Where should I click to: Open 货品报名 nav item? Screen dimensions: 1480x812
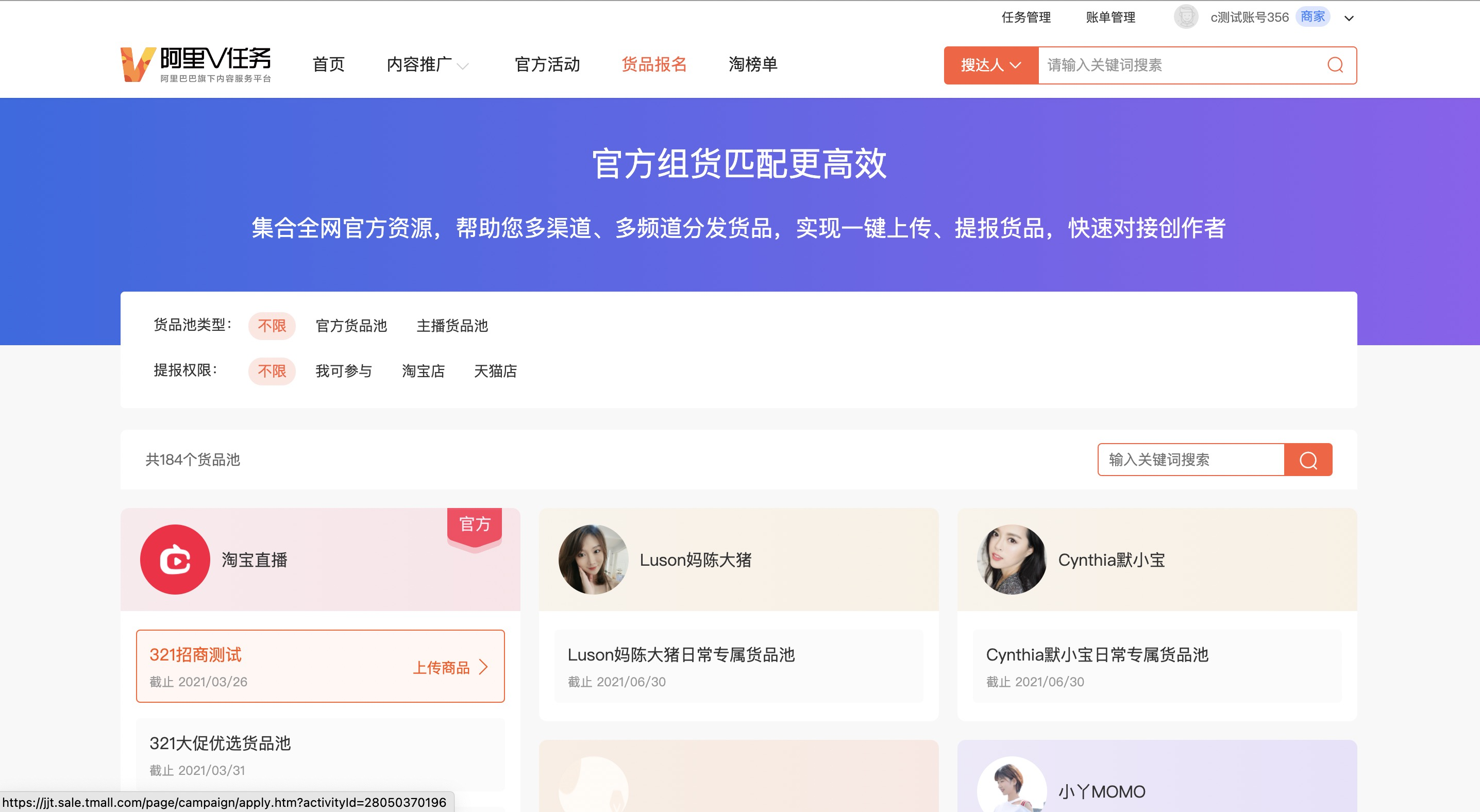click(x=654, y=64)
